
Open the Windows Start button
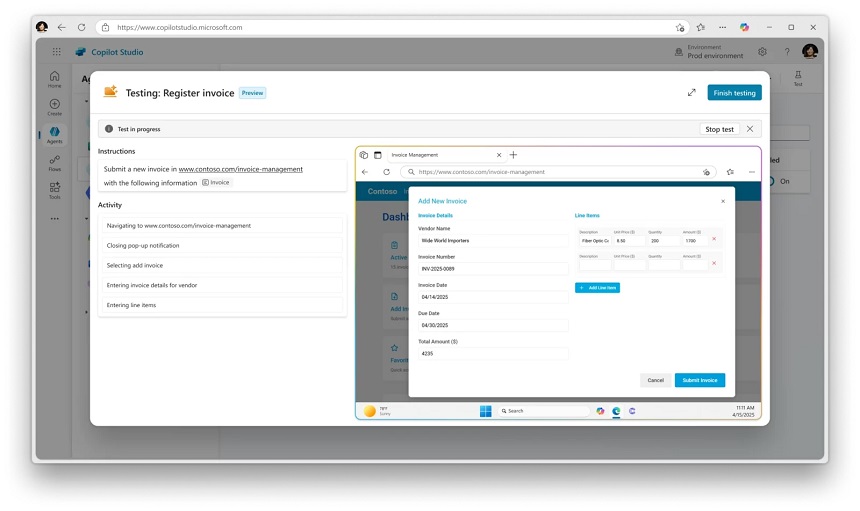485,411
